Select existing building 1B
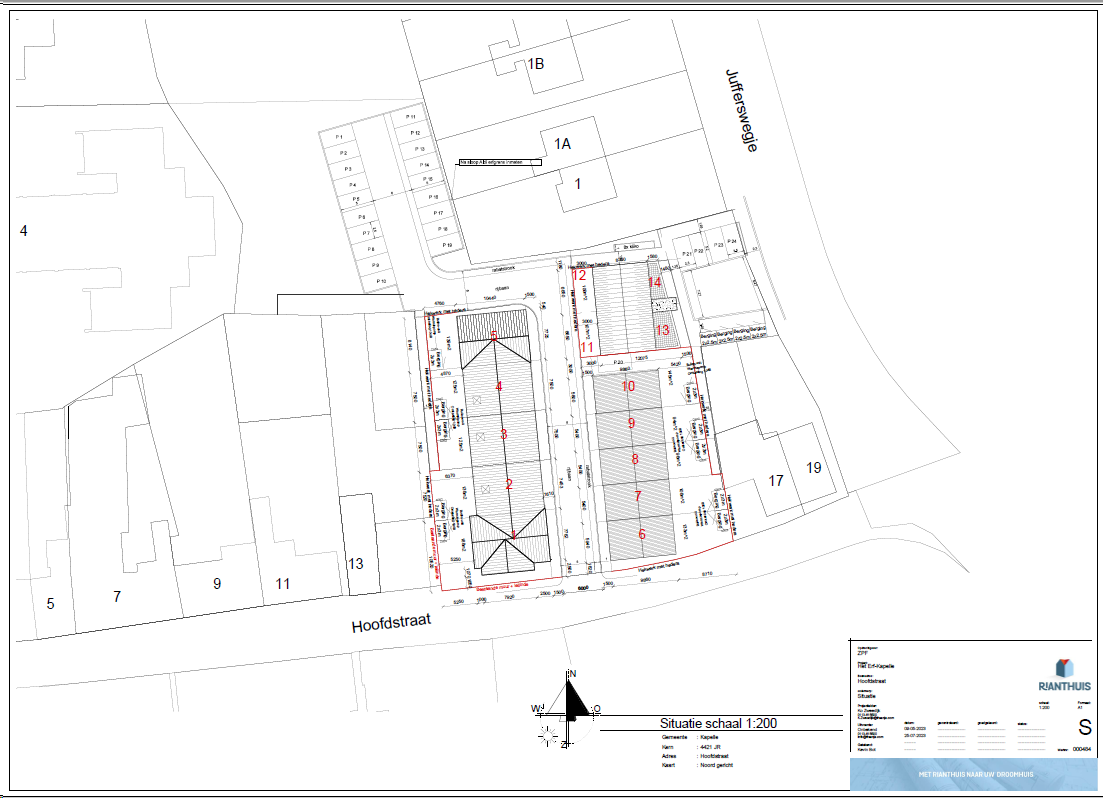The image size is (1103, 798). [x=535, y=64]
